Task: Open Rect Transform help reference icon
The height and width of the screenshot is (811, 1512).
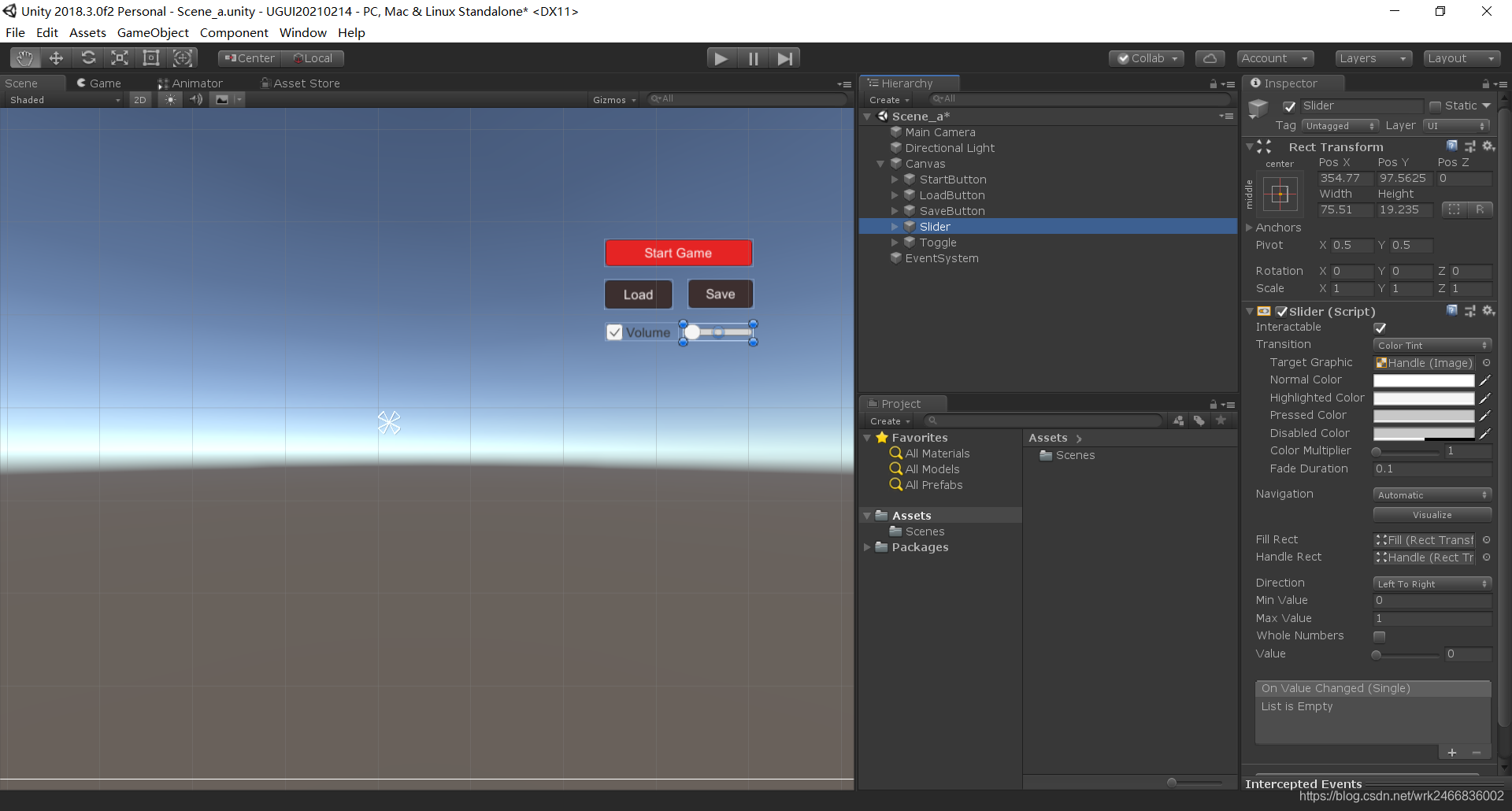Action: coord(1452,146)
